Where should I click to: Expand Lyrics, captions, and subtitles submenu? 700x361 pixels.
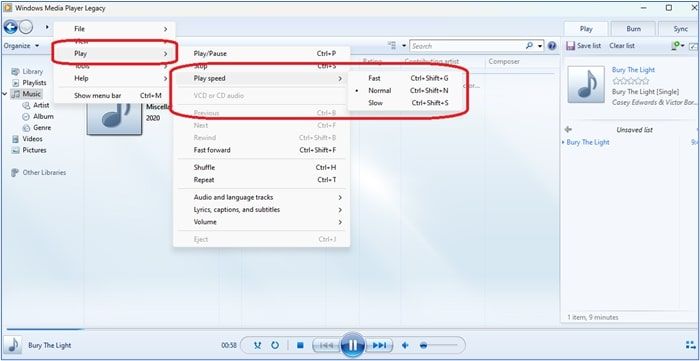262,209
